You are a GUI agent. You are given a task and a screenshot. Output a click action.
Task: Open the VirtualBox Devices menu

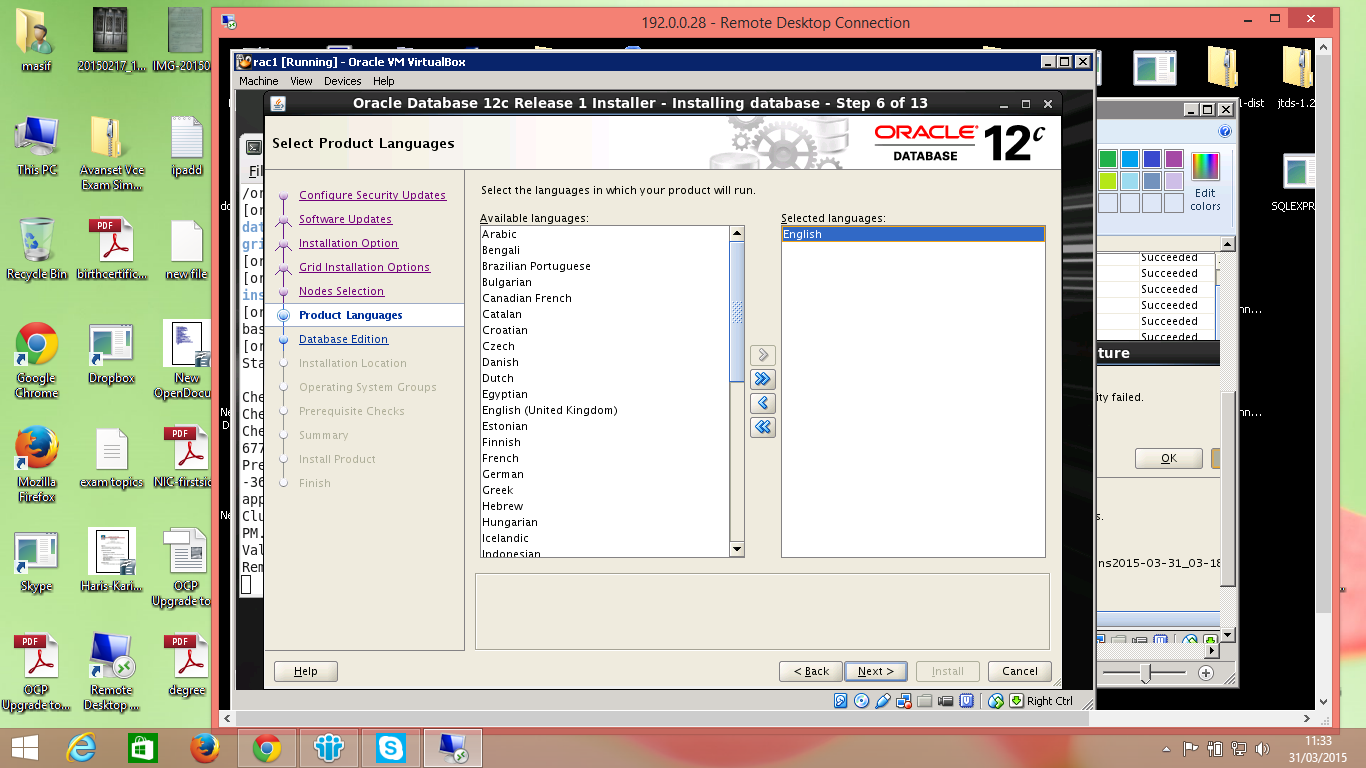click(x=342, y=81)
